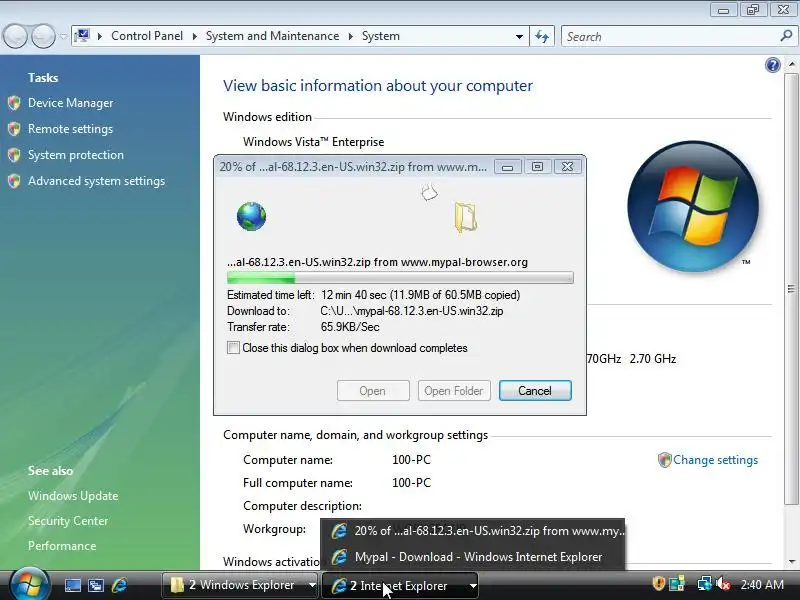800x600 pixels.
Task: Click the scroll up arrow
Action: 791,64
